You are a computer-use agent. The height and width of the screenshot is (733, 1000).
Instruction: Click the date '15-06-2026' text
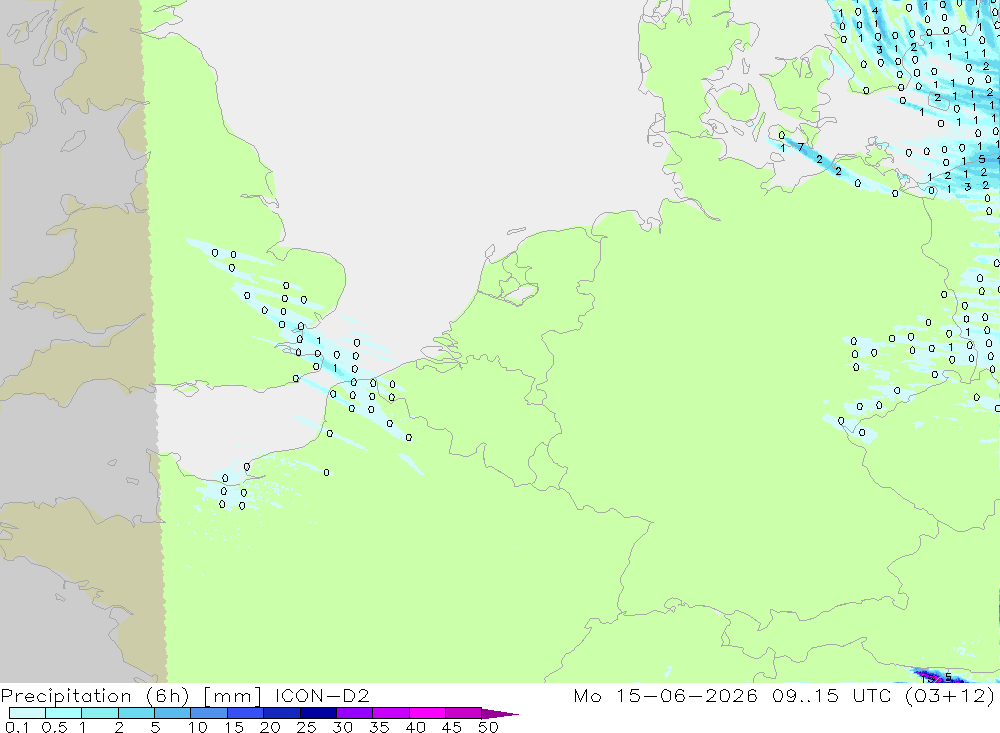coord(686,695)
